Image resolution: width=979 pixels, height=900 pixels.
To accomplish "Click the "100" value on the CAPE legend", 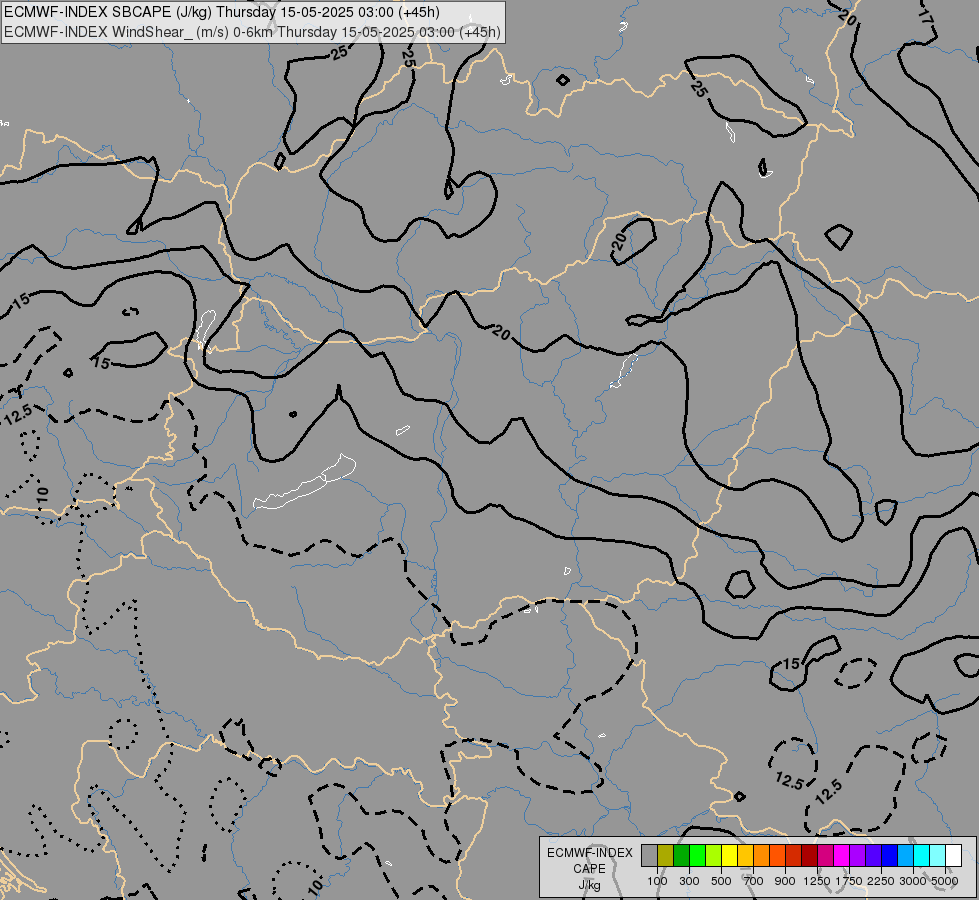I will tap(657, 881).
